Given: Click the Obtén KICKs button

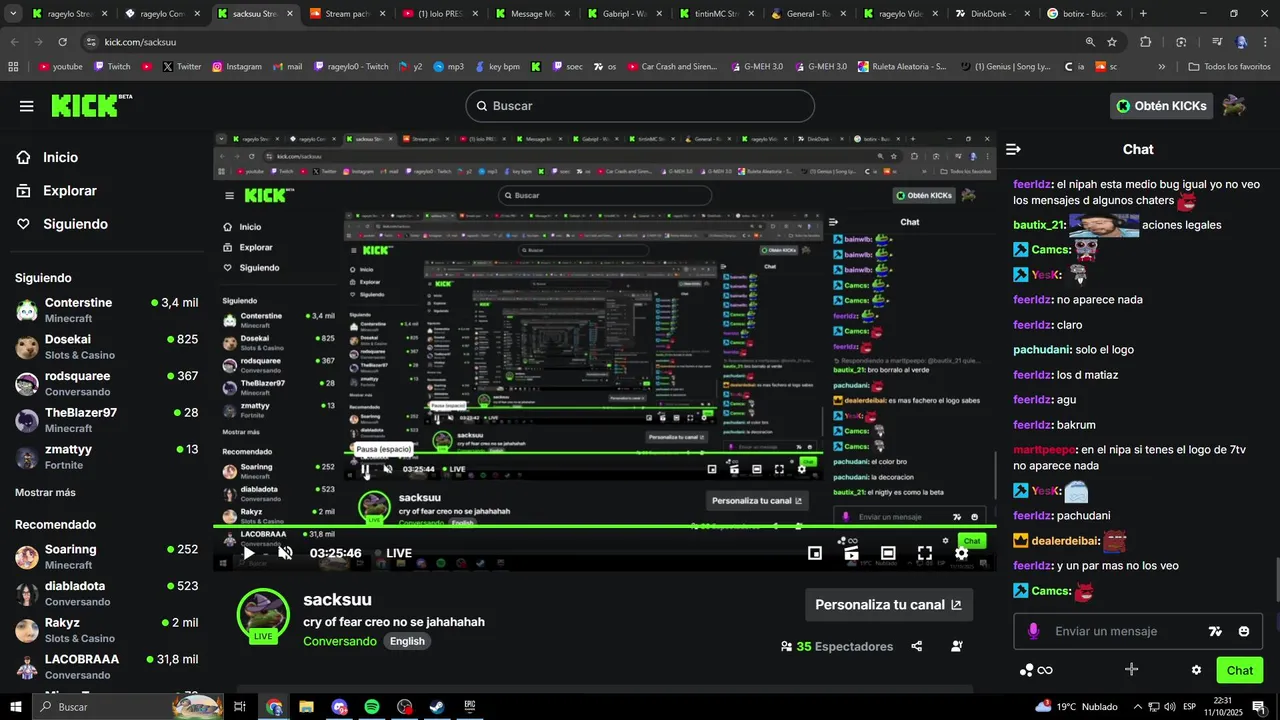Looking at the screenshot, I should click(1161, 106).
